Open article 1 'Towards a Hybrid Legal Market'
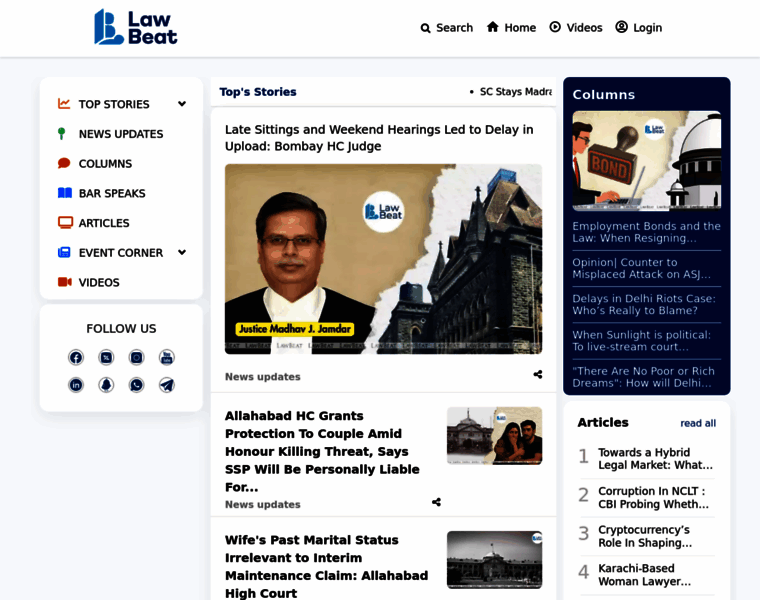This screenshot has width=760, height=600. 655,458
